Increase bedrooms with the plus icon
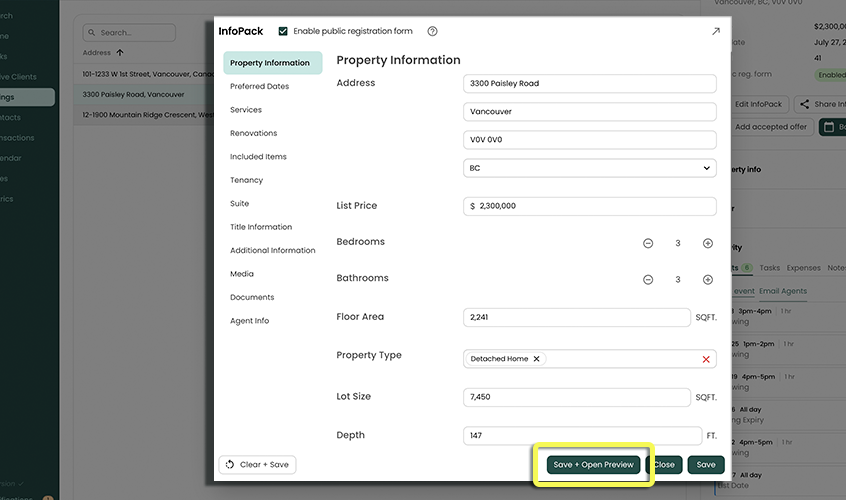 (708, 243)
